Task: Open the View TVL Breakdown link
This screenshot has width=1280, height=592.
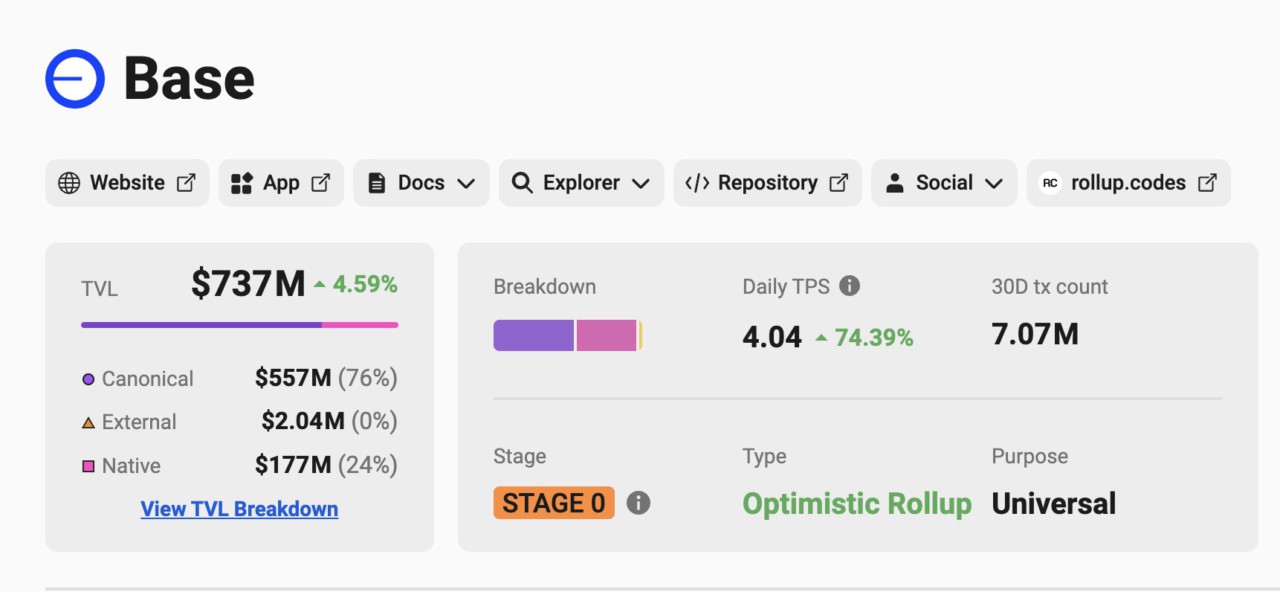Action: click(x=239, y=509)
